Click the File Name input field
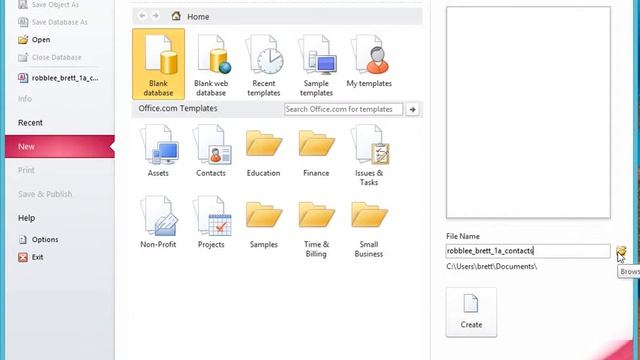The width and height of the screenshot is (640, 360). tap(528, 251)
